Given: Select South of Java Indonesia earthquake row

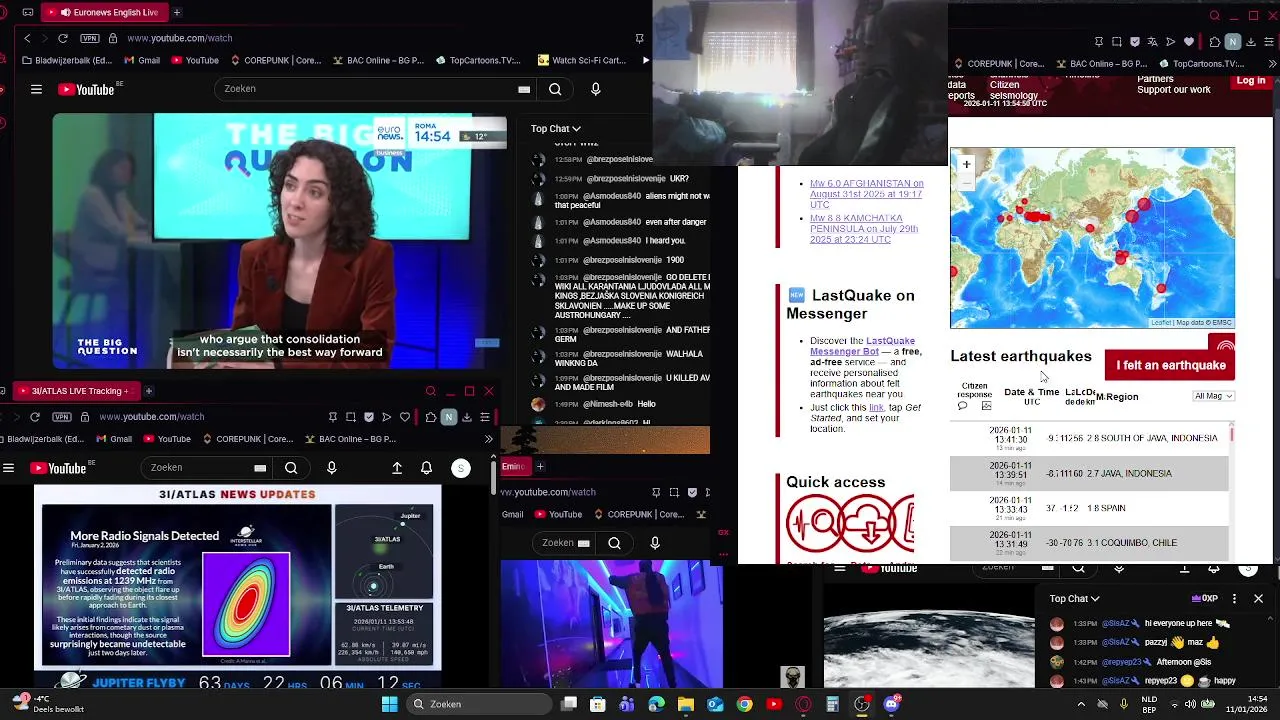Looking at the screenshot, I should coord(1089,438).
